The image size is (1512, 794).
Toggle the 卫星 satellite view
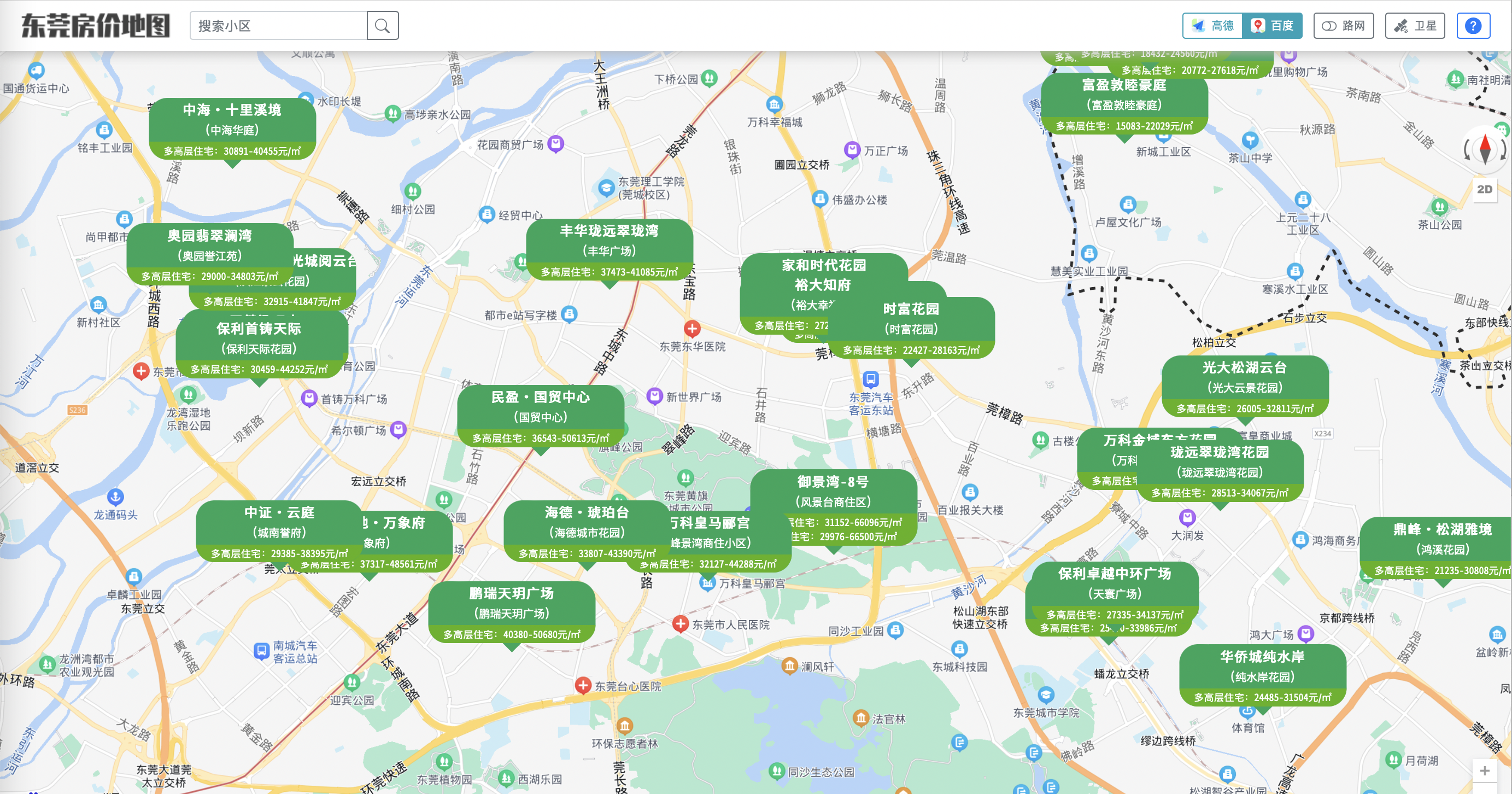[x=1415, y=26]
